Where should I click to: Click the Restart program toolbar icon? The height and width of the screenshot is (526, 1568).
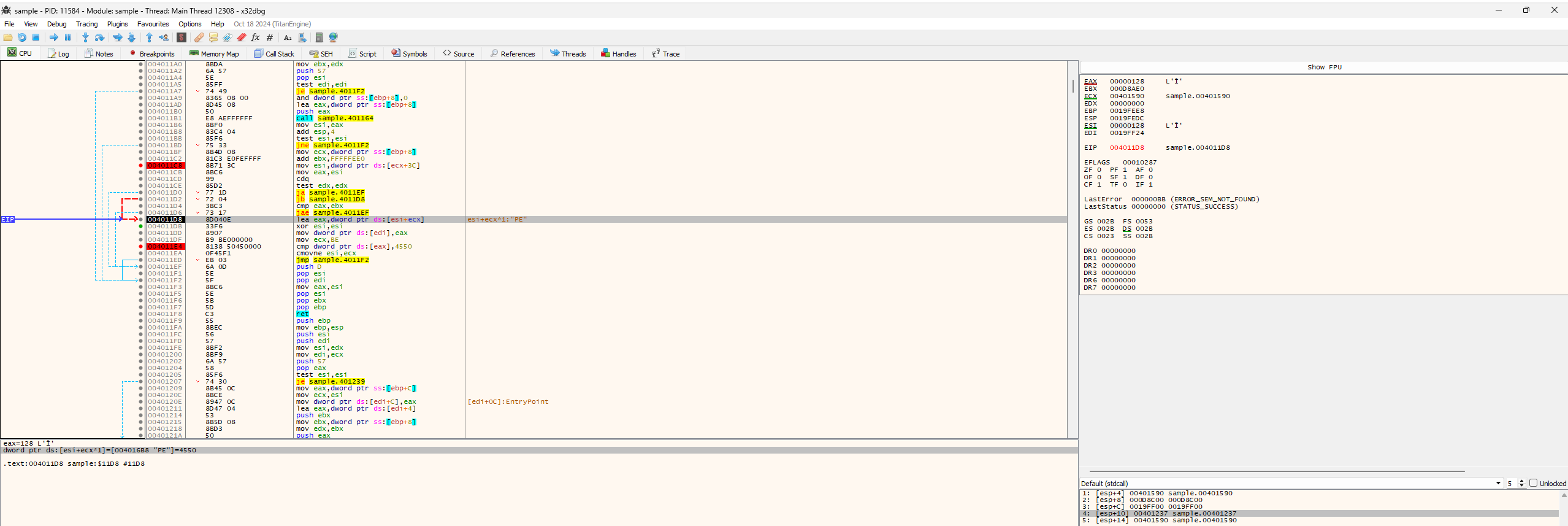pos(21,37)
